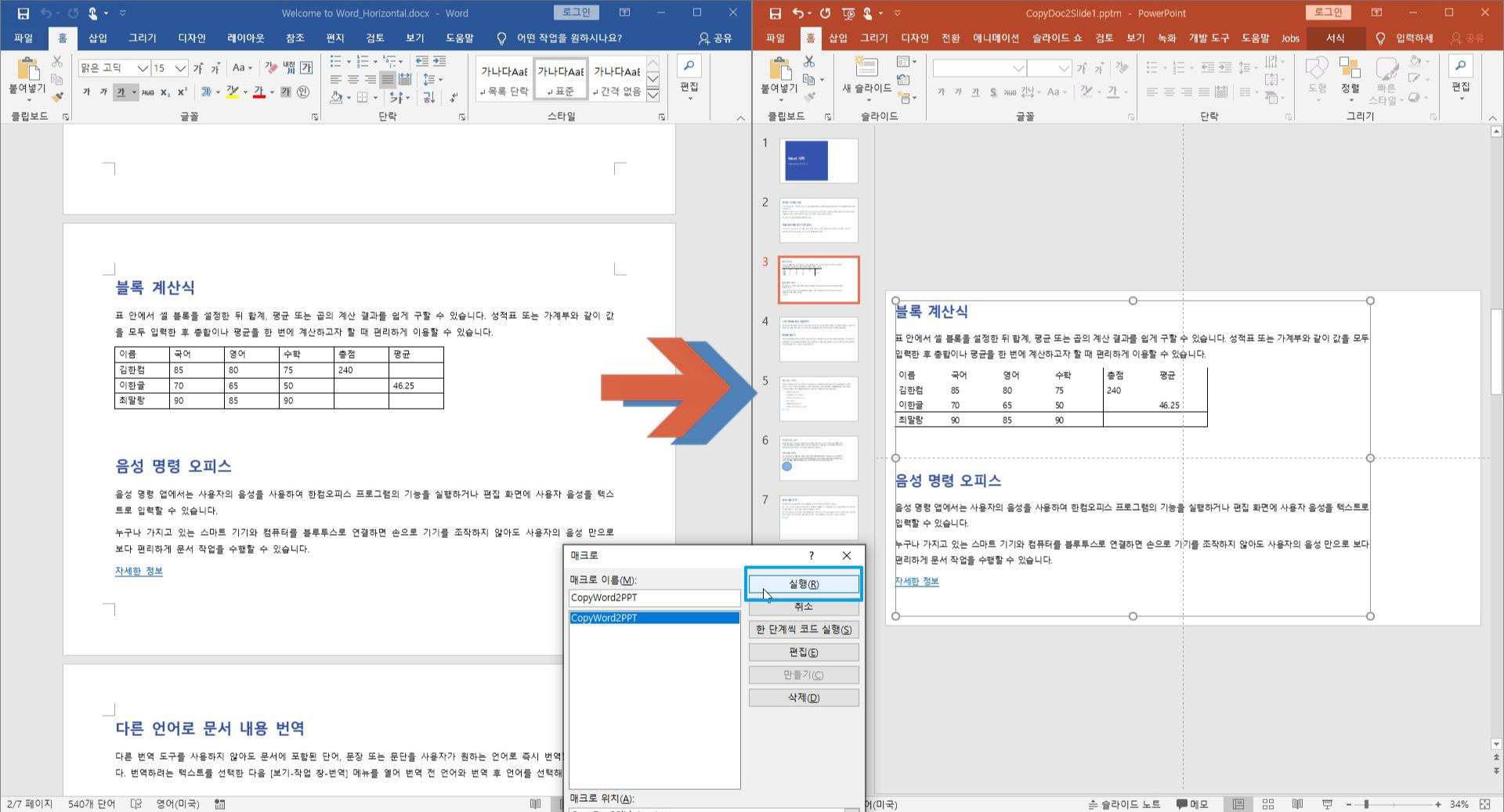Screen dimensions: 1504x812
Task: Open Word References tab
Action: [x=295, y=38]
